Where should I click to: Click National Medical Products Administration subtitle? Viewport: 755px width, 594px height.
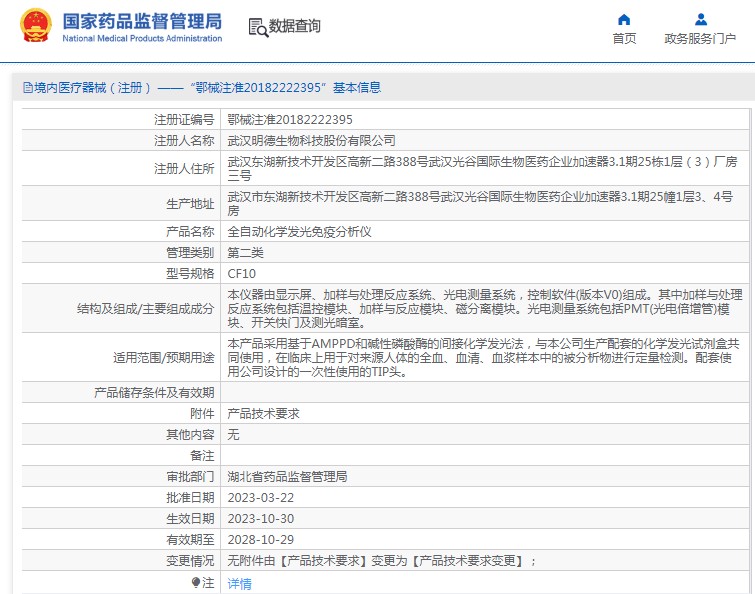coord(142,39)
